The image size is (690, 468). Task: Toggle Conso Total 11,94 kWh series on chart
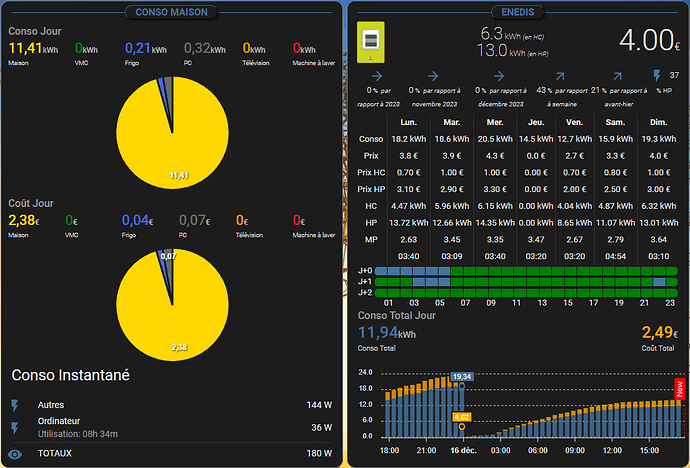pyautogui.click(x=387, y=336)
